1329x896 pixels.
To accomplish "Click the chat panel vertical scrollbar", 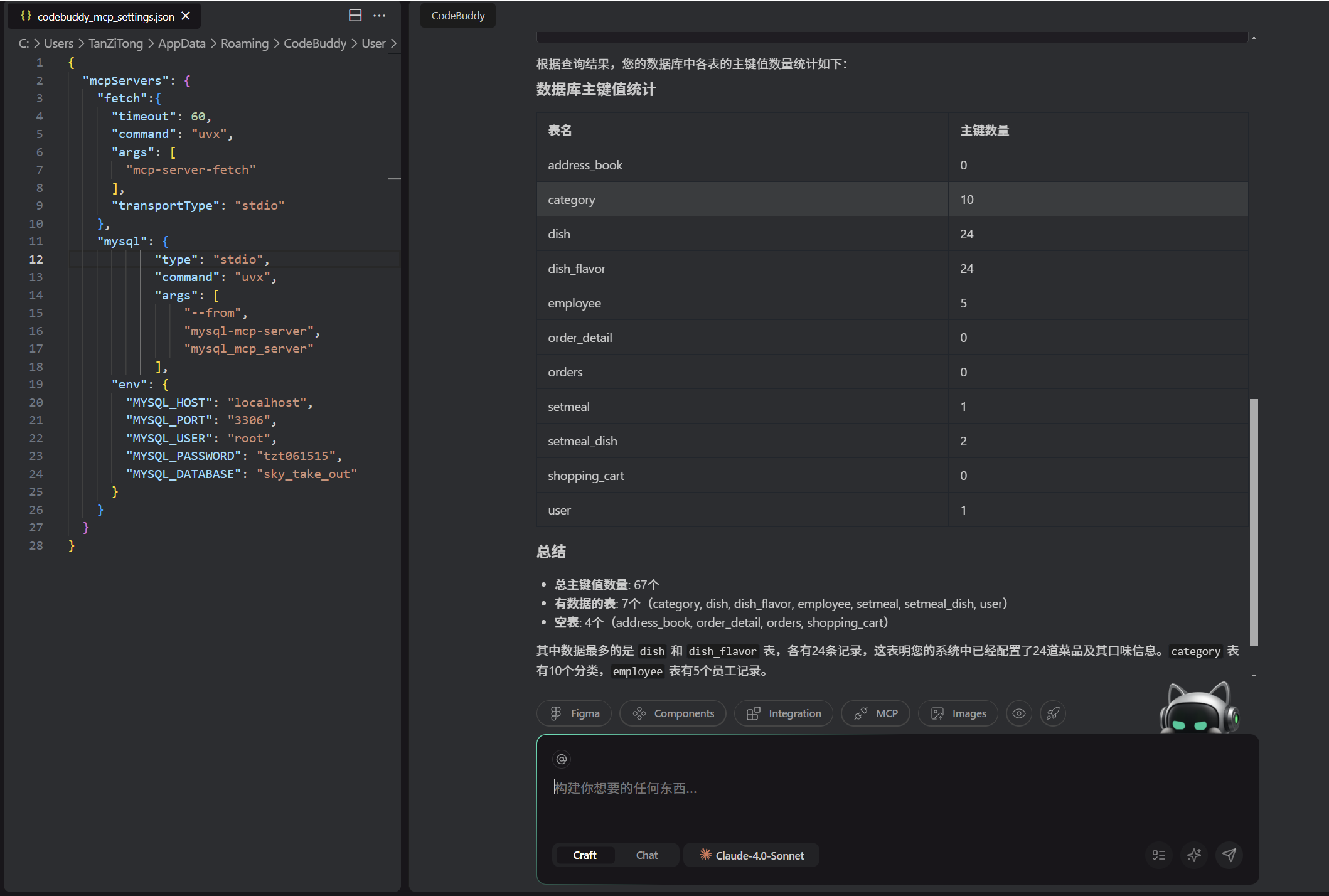I will coord(1254,521).
